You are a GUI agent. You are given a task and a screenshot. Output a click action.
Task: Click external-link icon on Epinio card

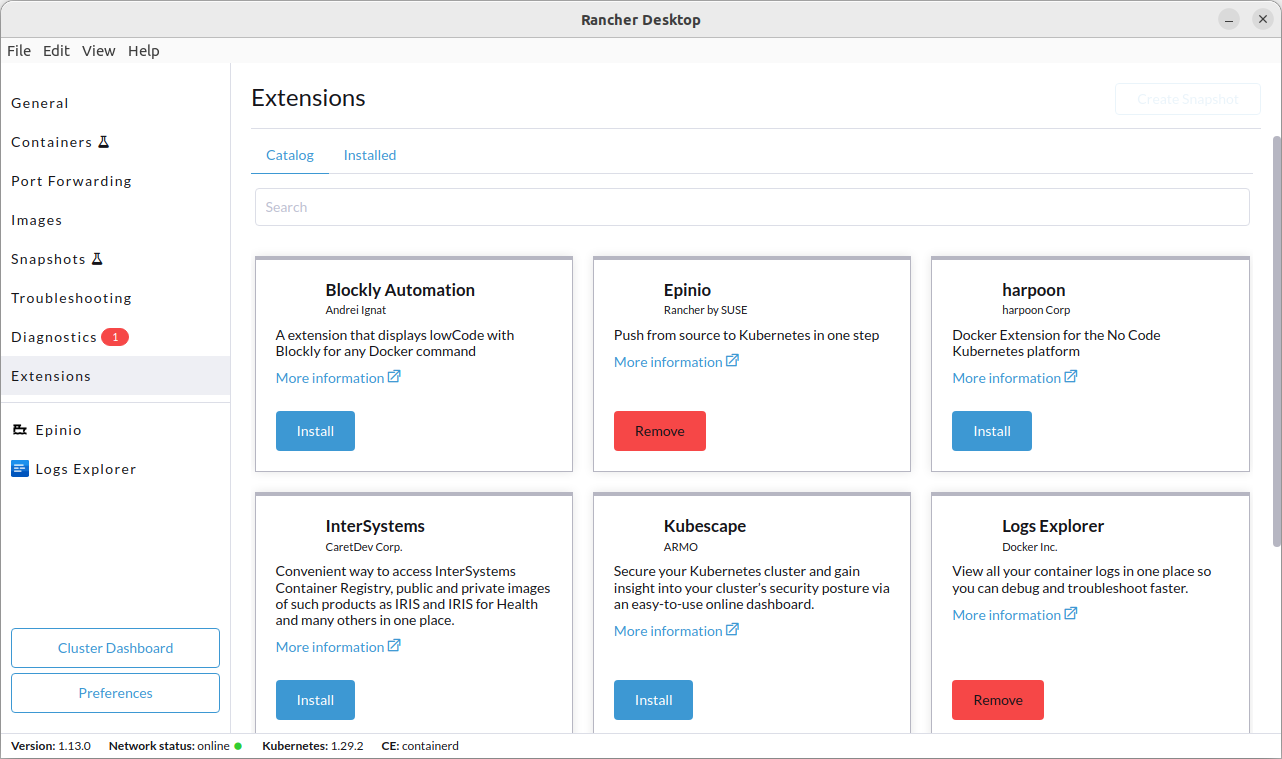coord(732,361)
